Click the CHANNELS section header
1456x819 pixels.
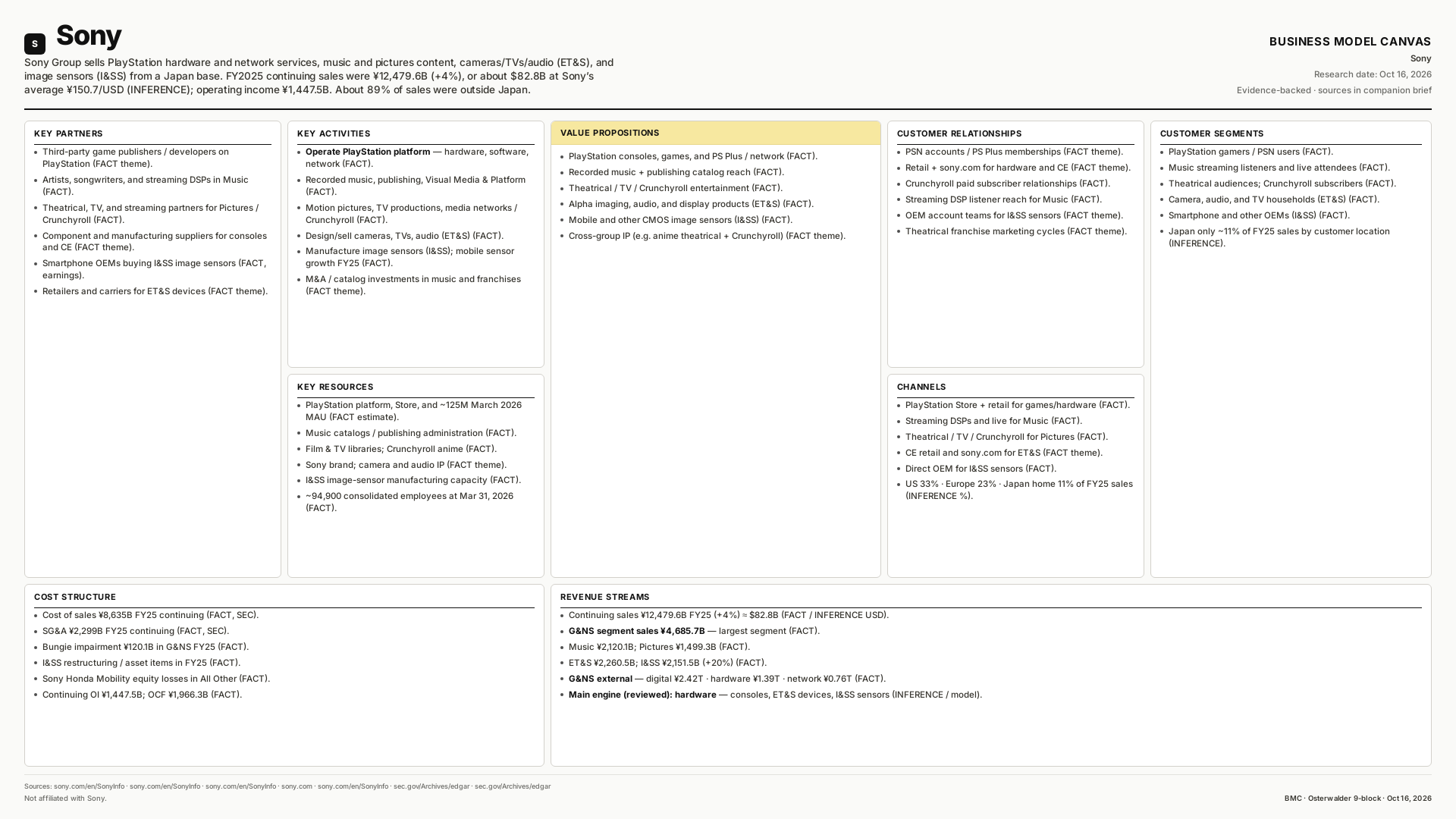pyautogui.click(x=921, y=387)
